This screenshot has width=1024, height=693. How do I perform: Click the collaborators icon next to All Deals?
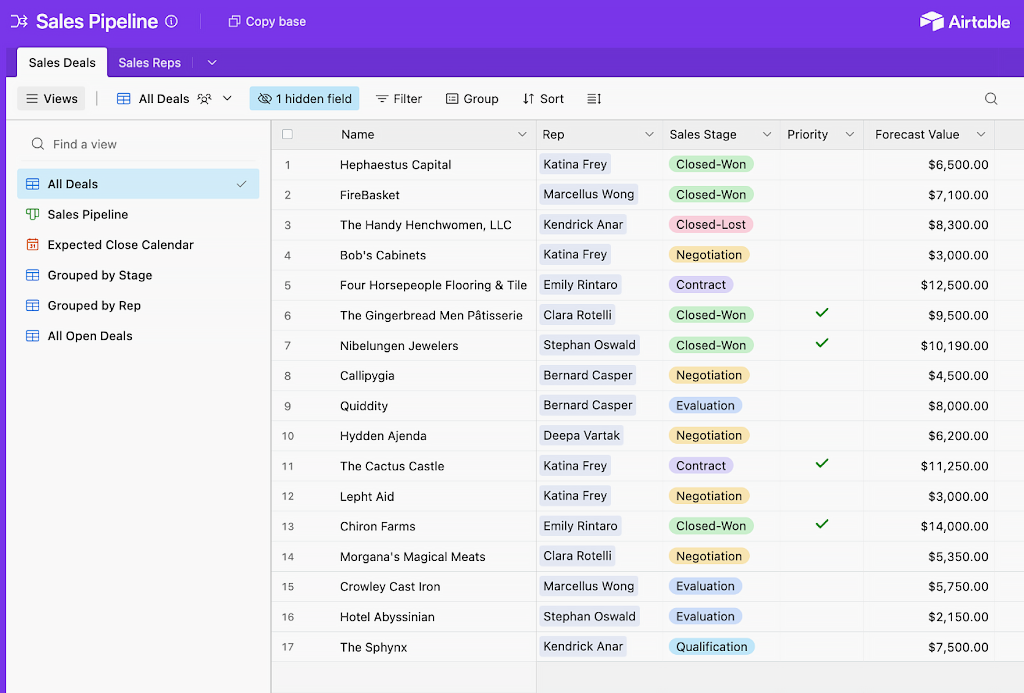pos(204,99)
